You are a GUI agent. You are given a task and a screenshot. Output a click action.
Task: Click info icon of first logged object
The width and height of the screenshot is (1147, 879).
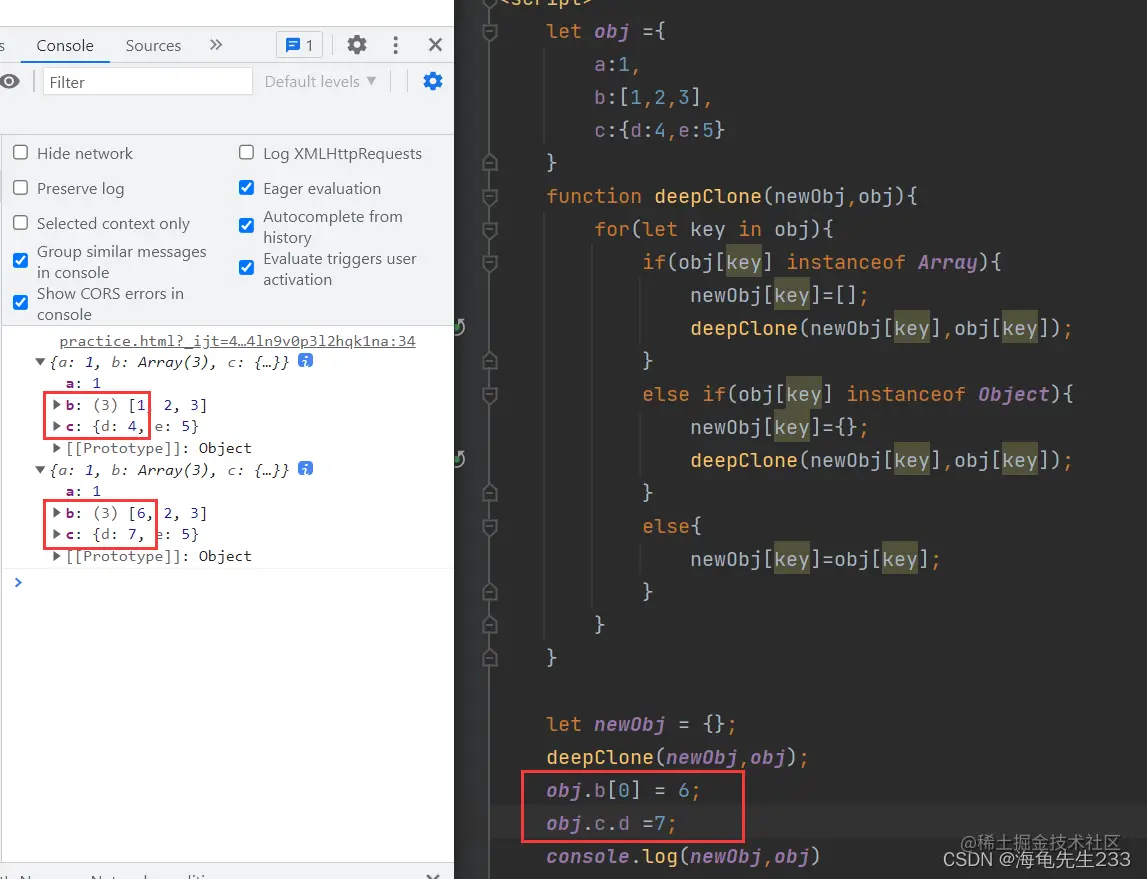[x=306, y=361]
